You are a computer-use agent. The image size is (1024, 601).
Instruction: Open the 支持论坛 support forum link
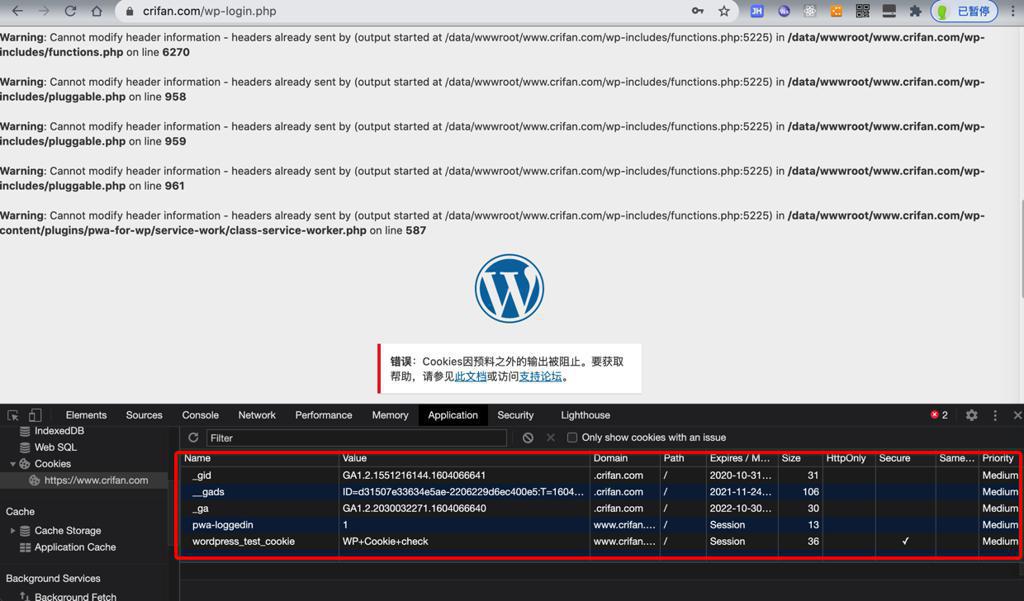point(540,376)
